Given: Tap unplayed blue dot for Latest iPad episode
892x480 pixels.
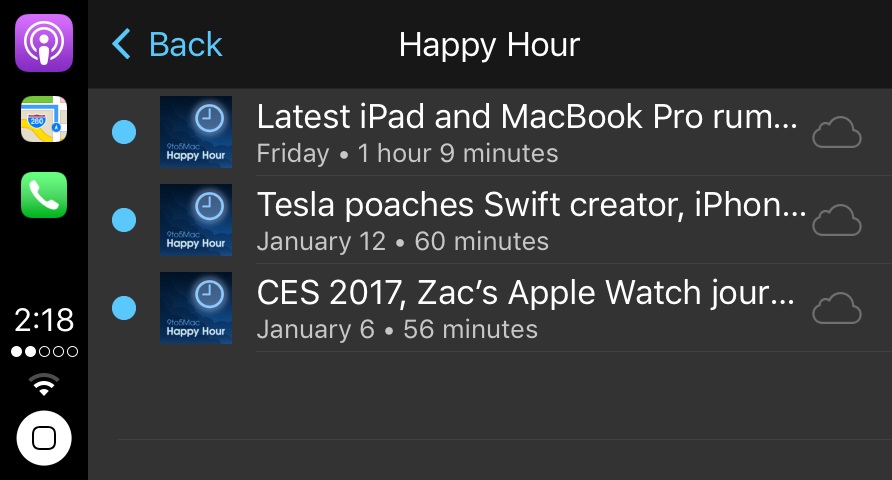Looking at the screenshot, I should 124,132.
